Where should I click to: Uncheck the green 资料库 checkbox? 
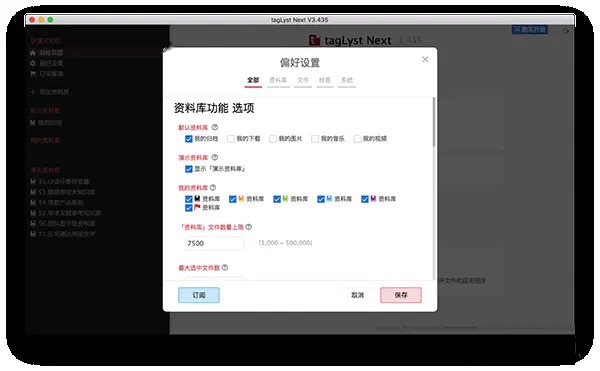pyautogui.click(x=277, y=199)
